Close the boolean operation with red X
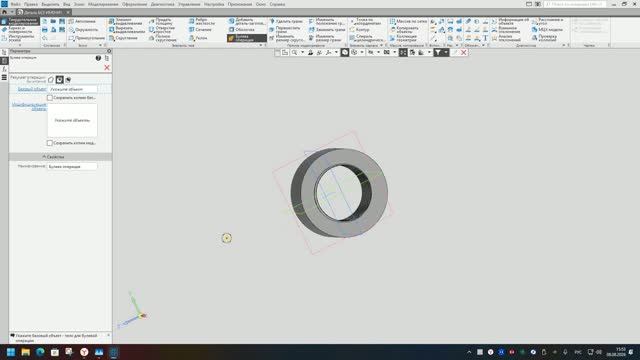This screenshot has height=360, width=640. click(x=107, y=68)
